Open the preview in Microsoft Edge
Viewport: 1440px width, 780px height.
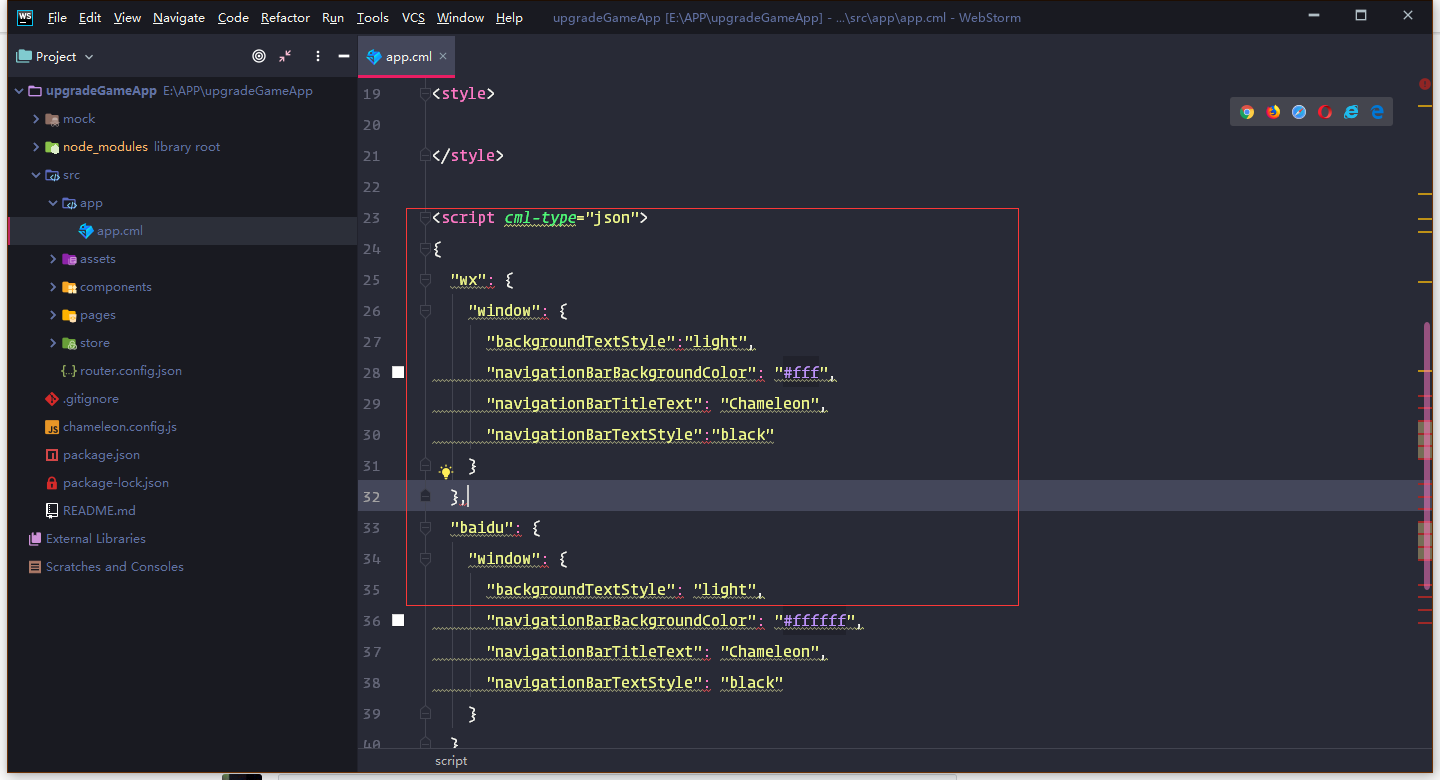[x=1377, y=111]
